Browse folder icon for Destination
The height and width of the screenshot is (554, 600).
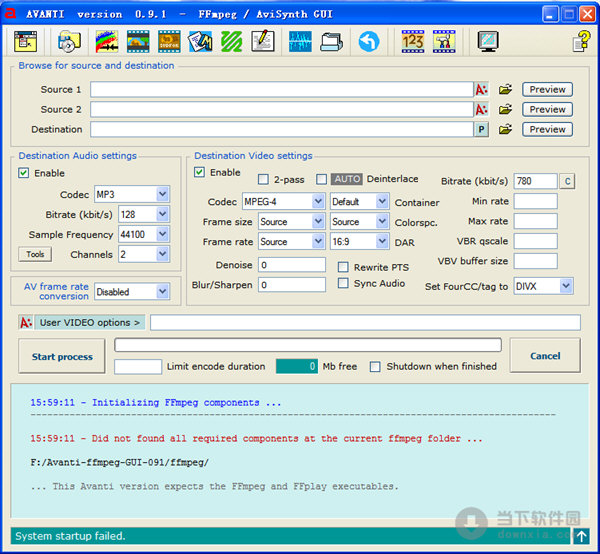505,129
